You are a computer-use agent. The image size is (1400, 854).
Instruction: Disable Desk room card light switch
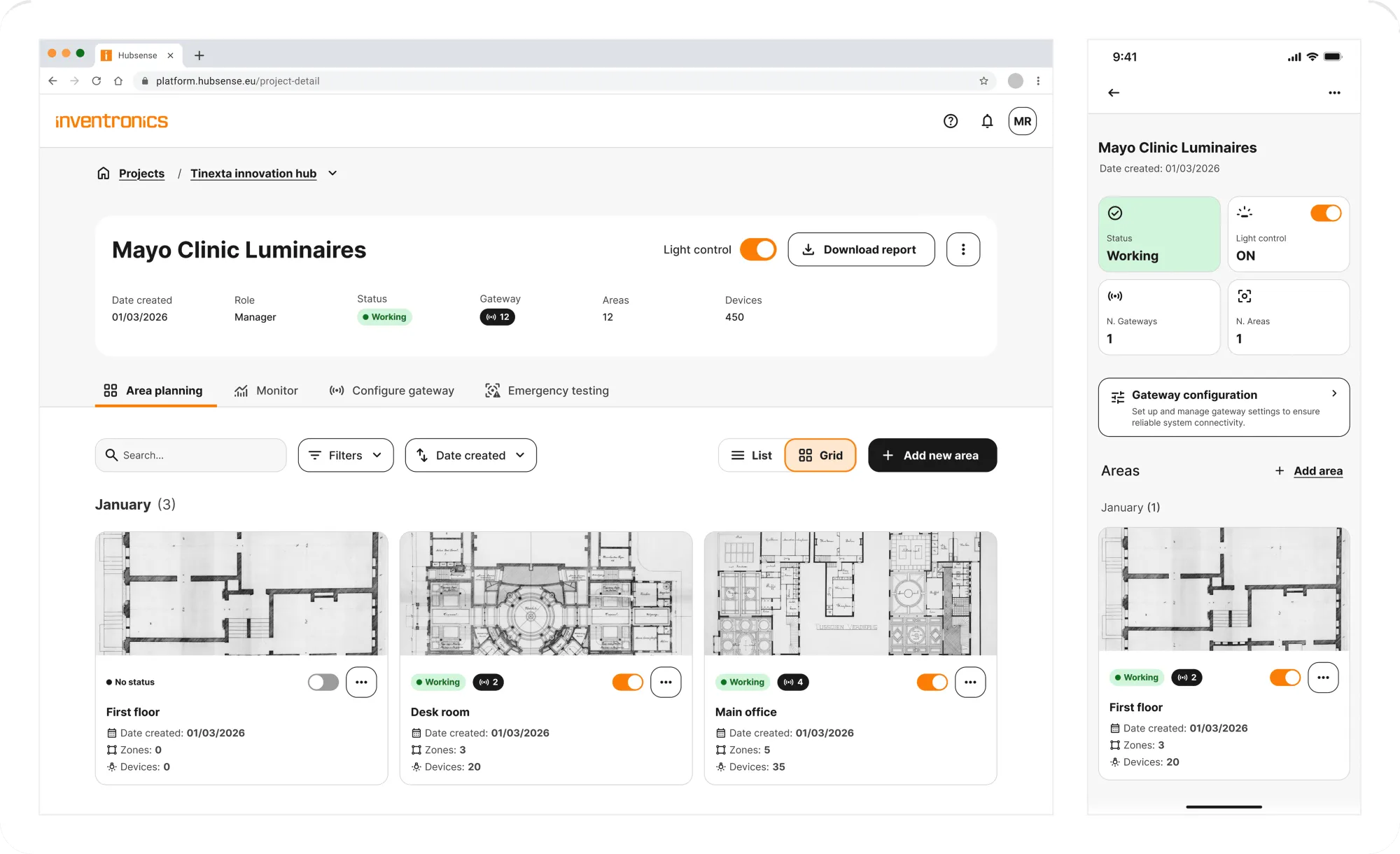[628, 682]
